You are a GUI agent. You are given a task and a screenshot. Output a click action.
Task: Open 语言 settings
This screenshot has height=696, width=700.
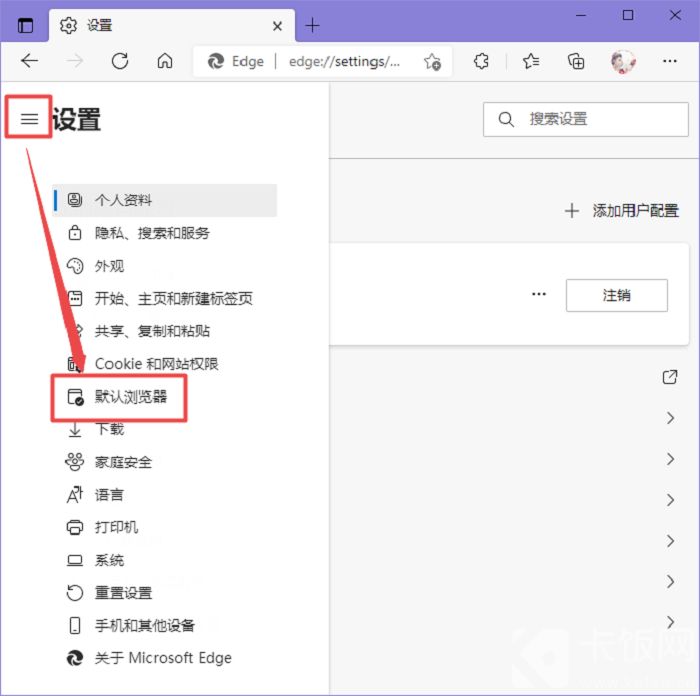pyautogui.click(x=95, y=495)
